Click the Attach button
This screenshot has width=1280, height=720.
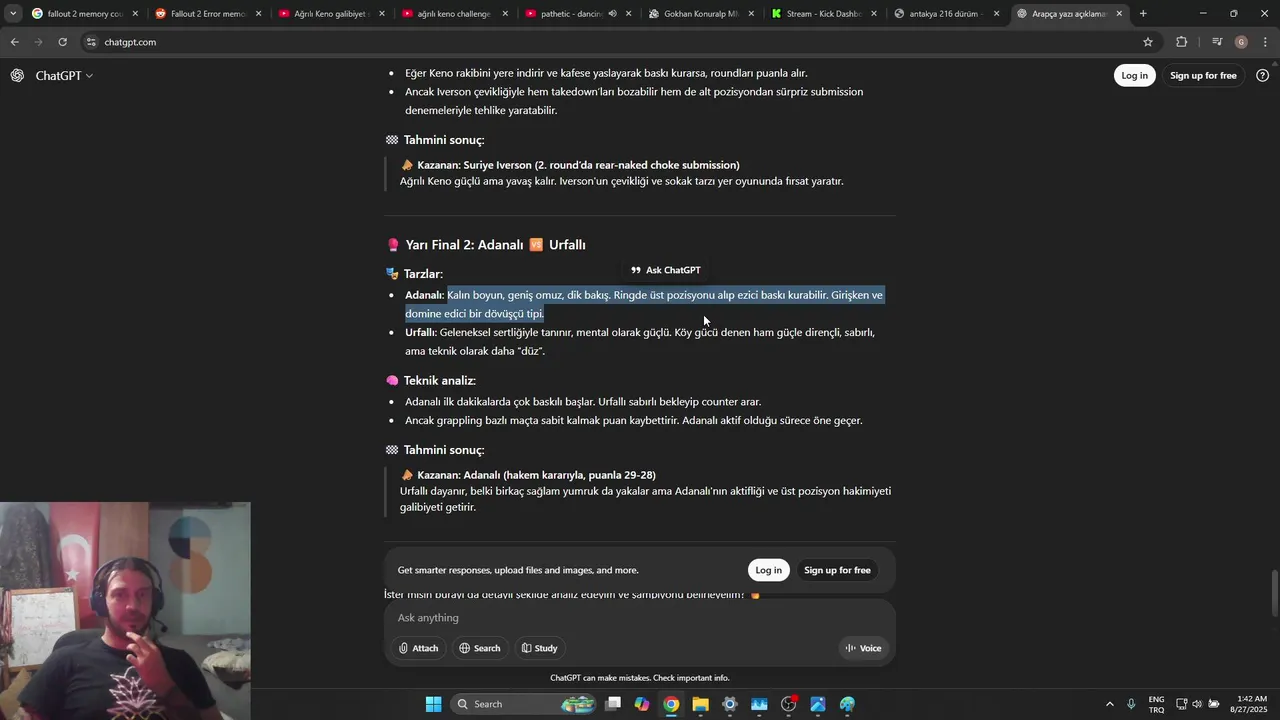(x=418, y=648)
